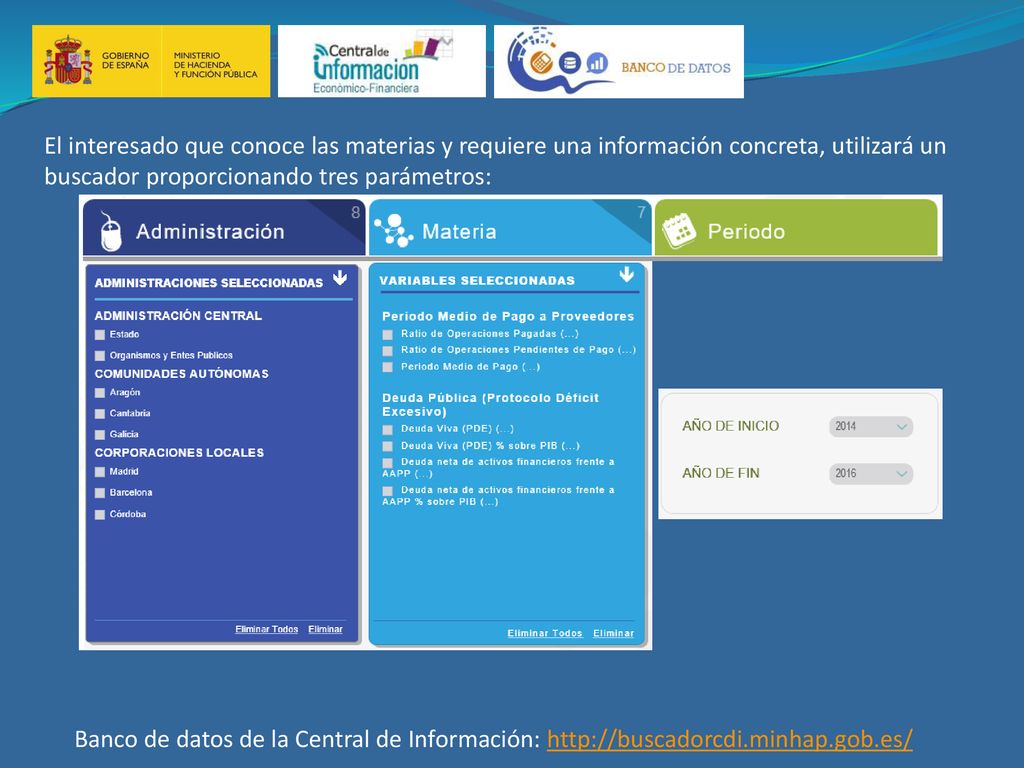Collapse Variables Seleccionadas with down arrow
This screenshot has width=1024, height=768.
point(626,274)
